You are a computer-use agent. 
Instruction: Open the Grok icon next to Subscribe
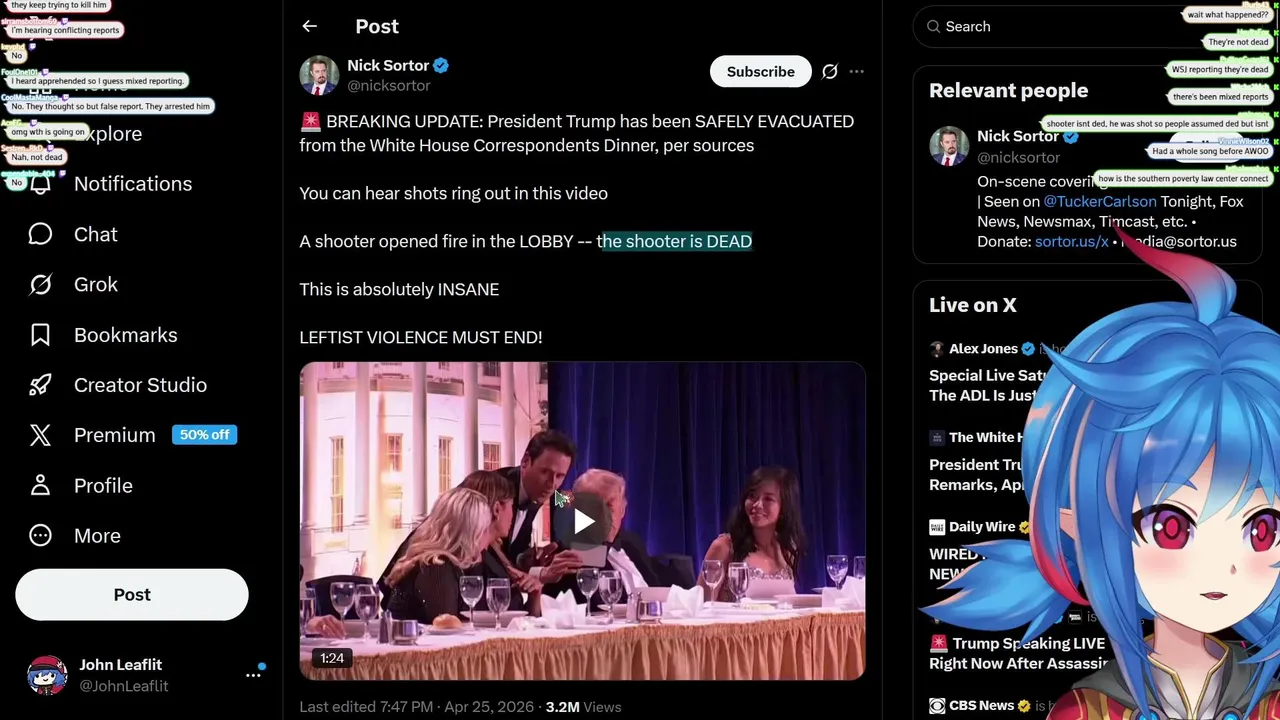point(829,72)
